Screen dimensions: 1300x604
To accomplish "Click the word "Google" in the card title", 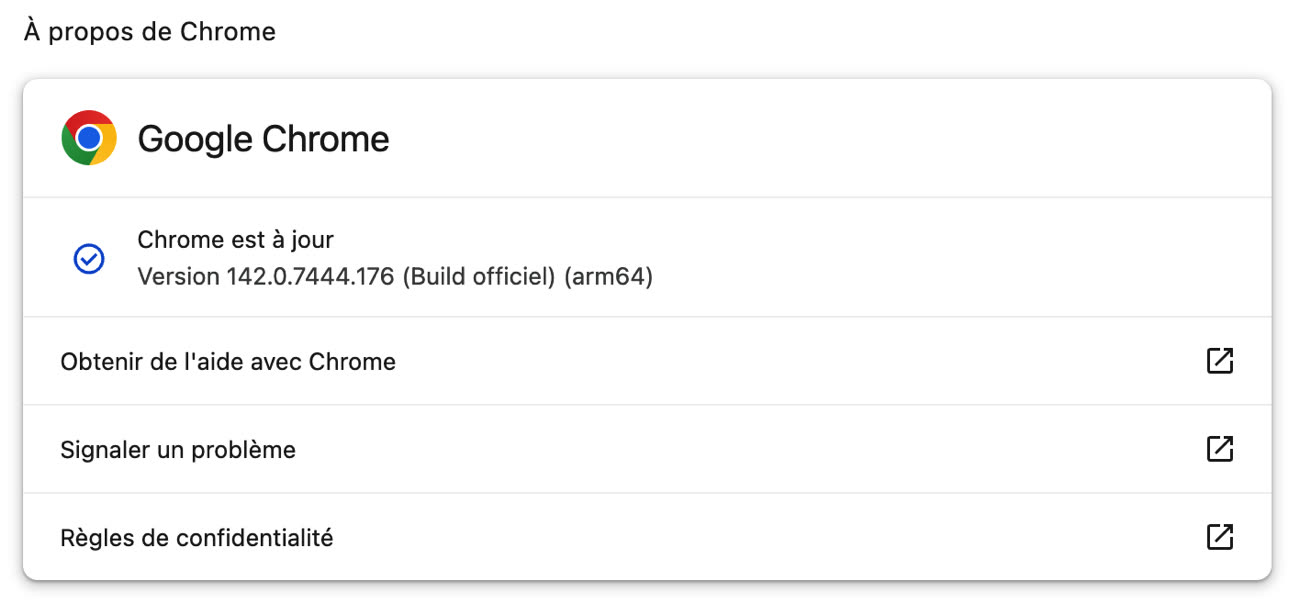I will click(196, 139).
